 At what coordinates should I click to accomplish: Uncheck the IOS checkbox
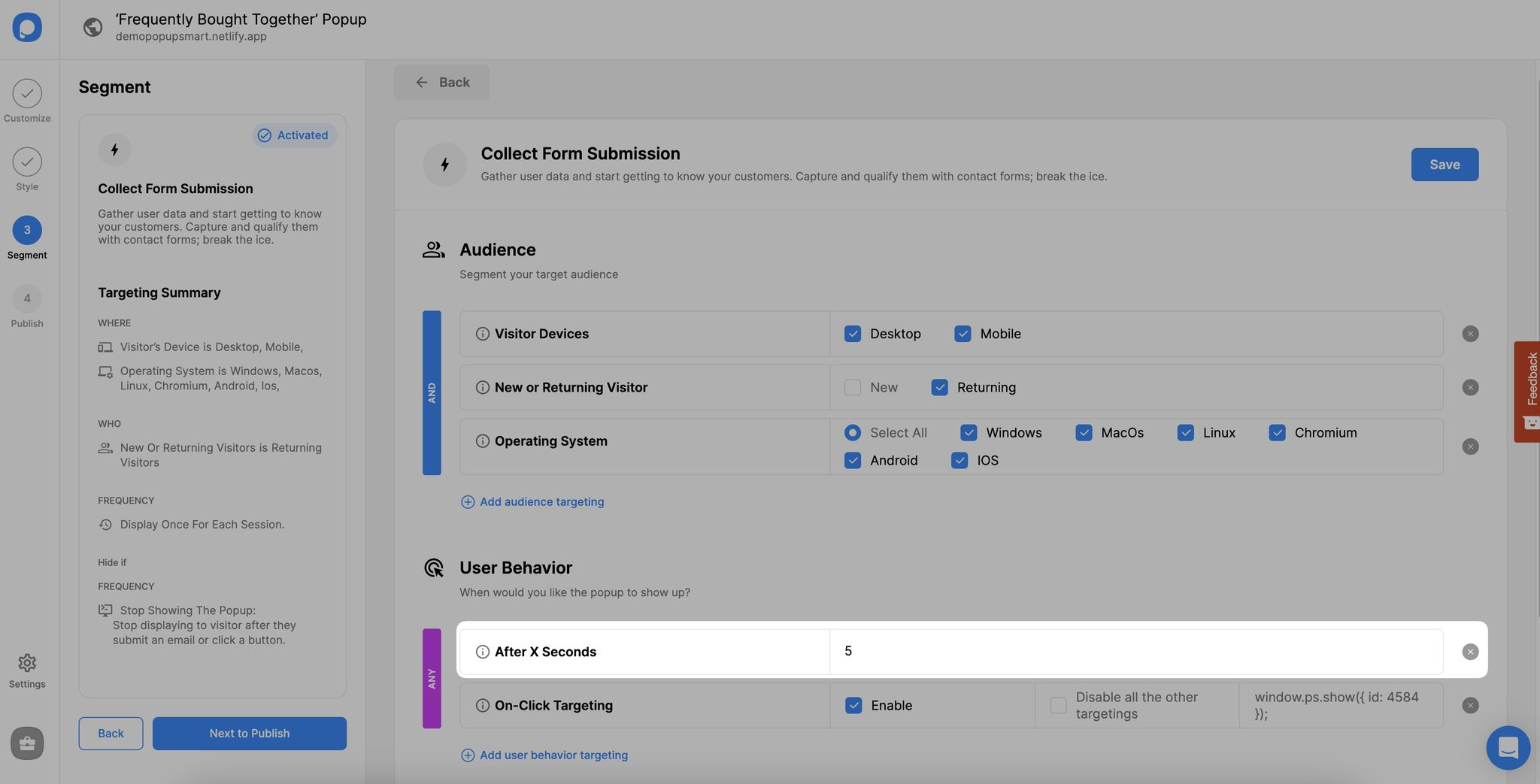pos(959,460)
